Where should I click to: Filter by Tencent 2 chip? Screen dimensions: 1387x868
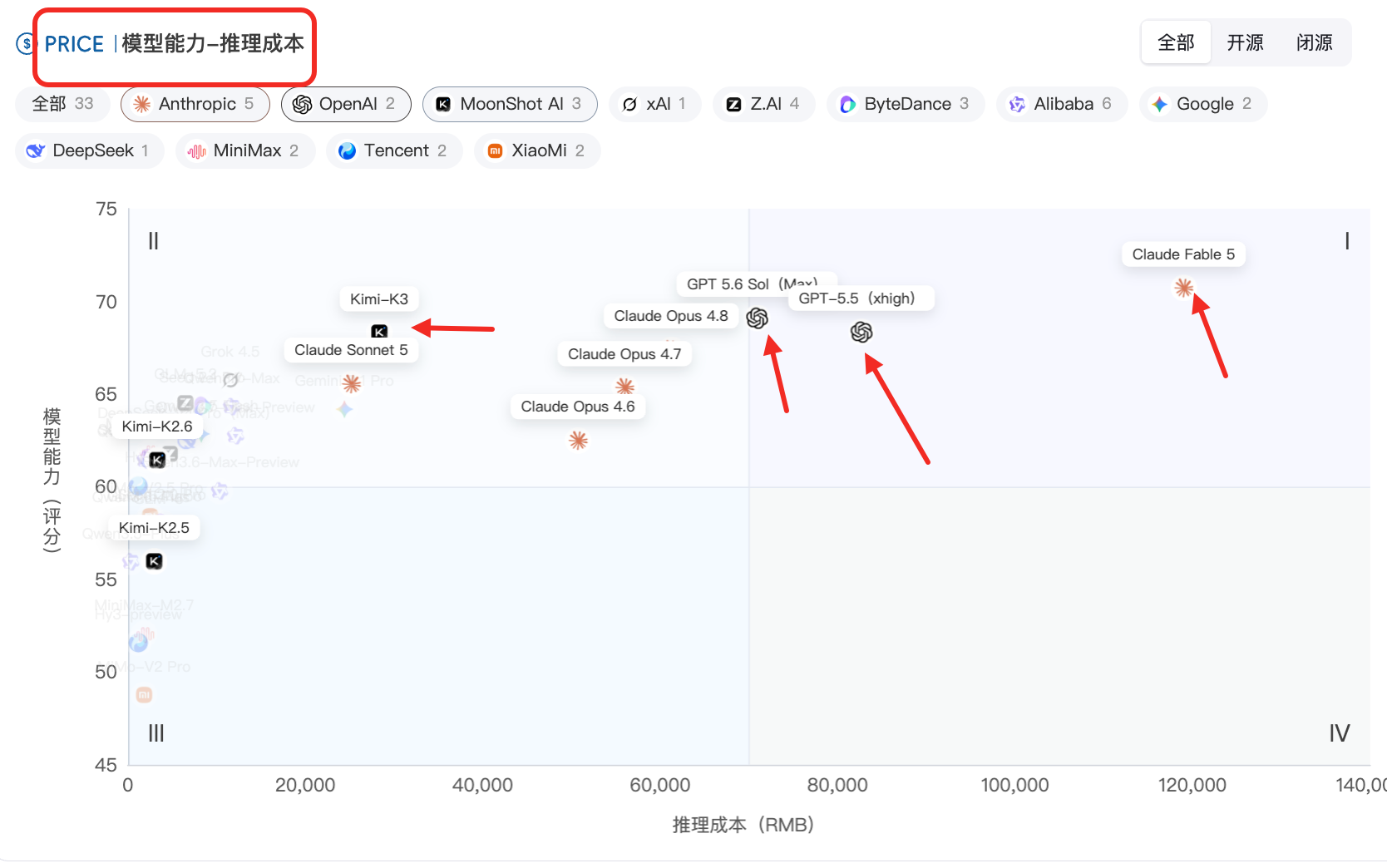[x=394, y=150]
